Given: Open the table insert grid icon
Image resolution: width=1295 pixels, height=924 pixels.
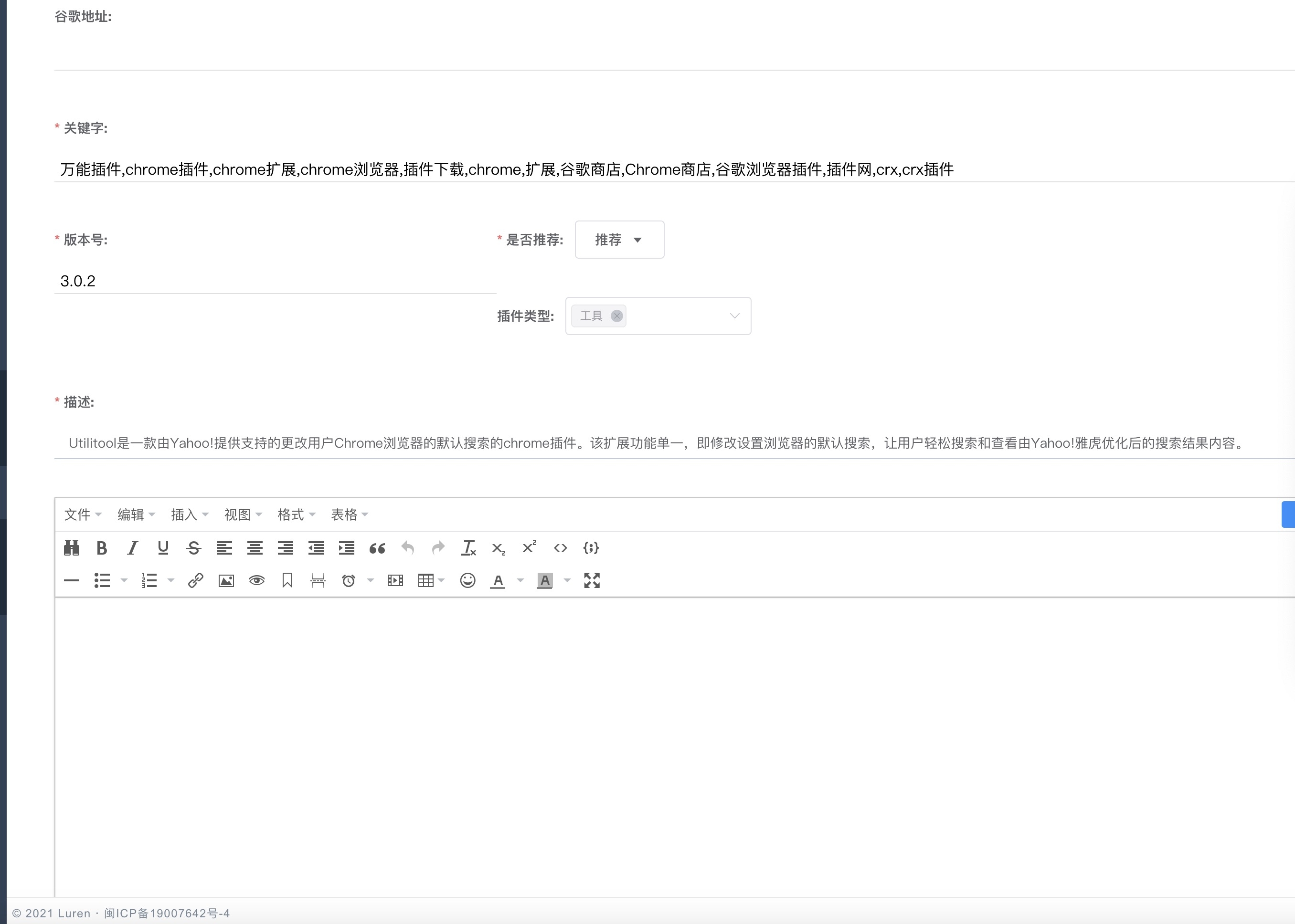Looking at the screenshot, I should pos(426,580).
